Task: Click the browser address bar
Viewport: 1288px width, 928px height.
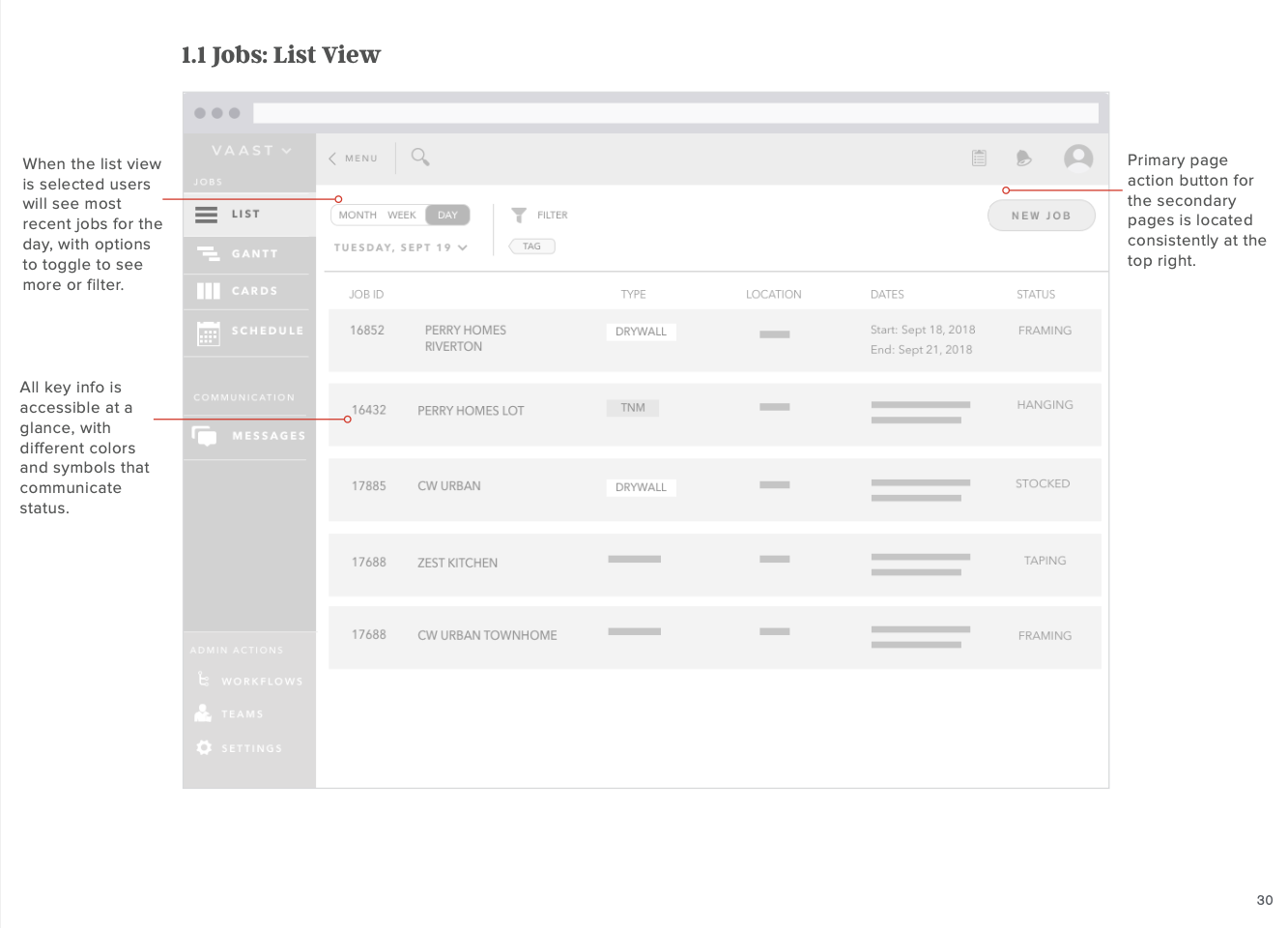Action: pos(675,113)
